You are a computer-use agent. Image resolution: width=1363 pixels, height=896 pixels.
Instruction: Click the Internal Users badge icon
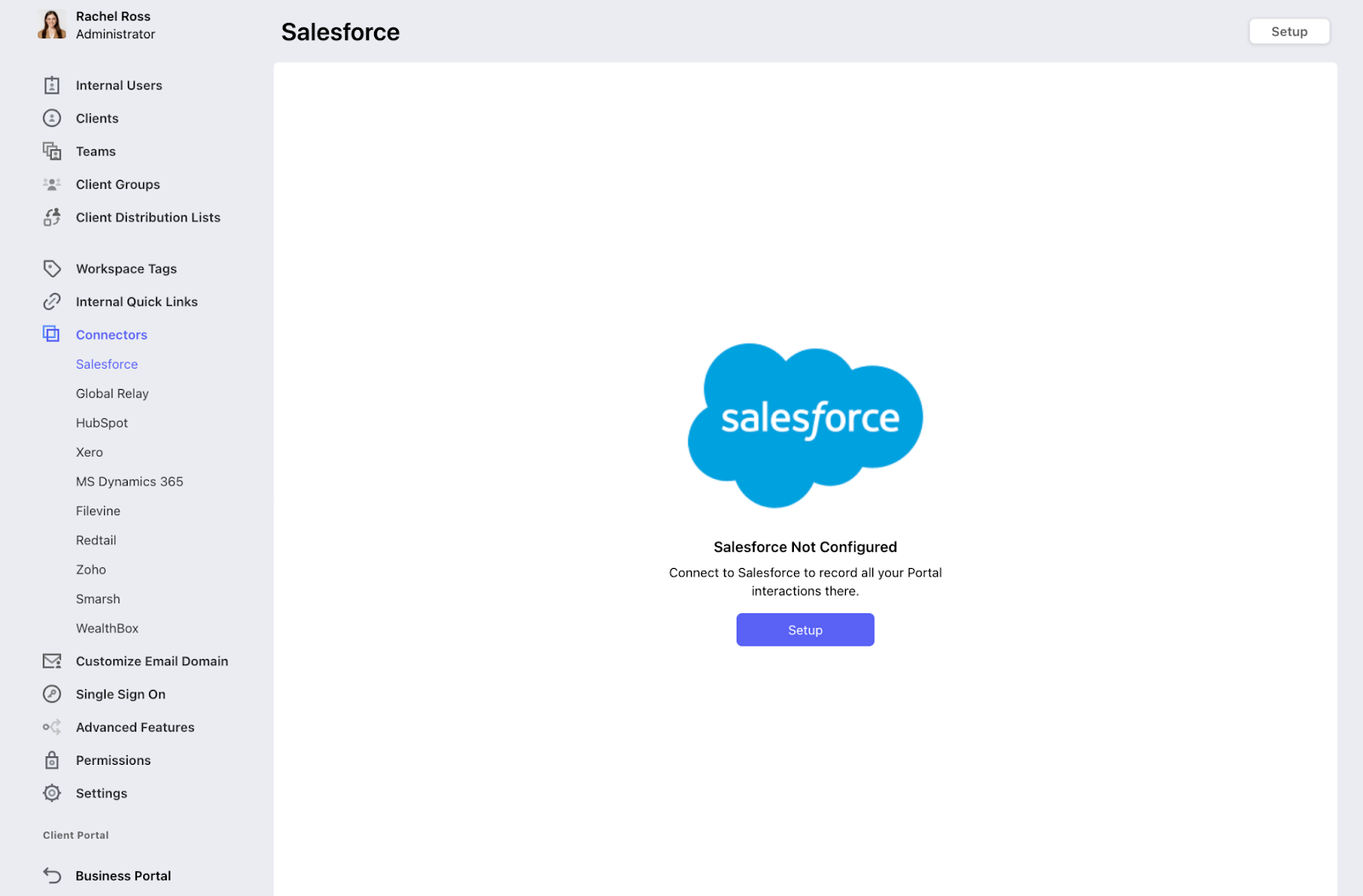click(52, 85)
